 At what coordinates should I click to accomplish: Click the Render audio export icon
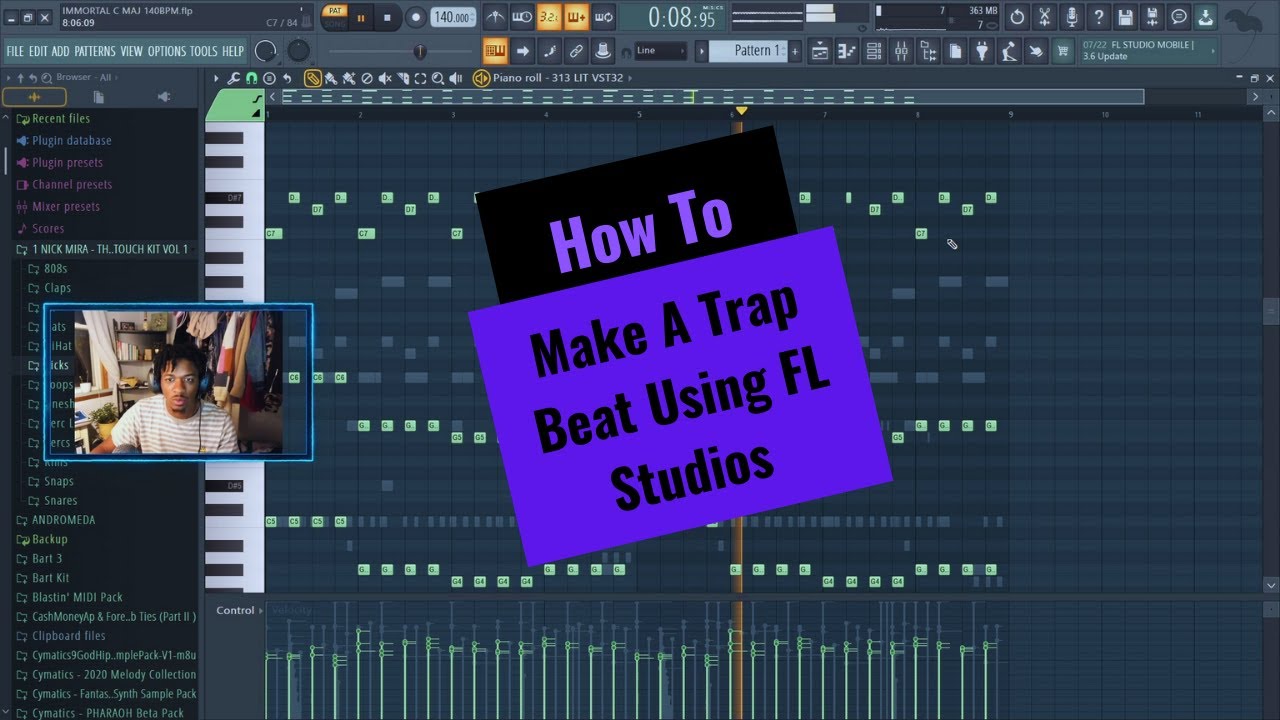click(1152, 17)
